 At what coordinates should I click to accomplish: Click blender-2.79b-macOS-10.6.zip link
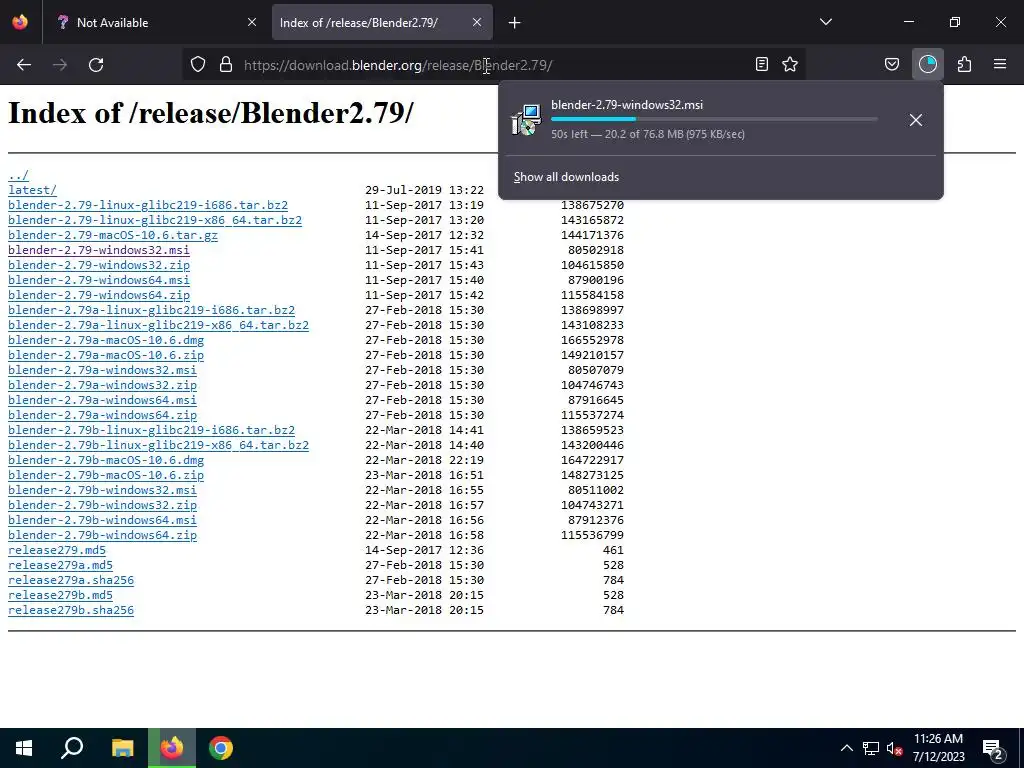pyautogui.click(x=106, y=475)
